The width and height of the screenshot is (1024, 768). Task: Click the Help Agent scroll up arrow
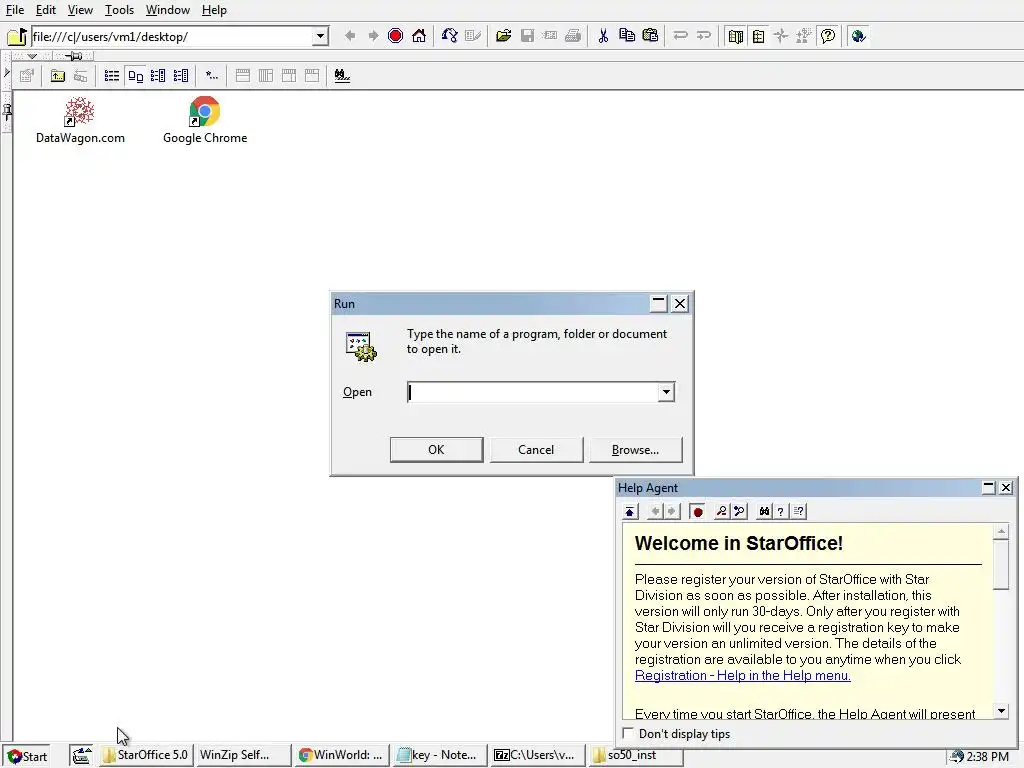point(1001,532)
